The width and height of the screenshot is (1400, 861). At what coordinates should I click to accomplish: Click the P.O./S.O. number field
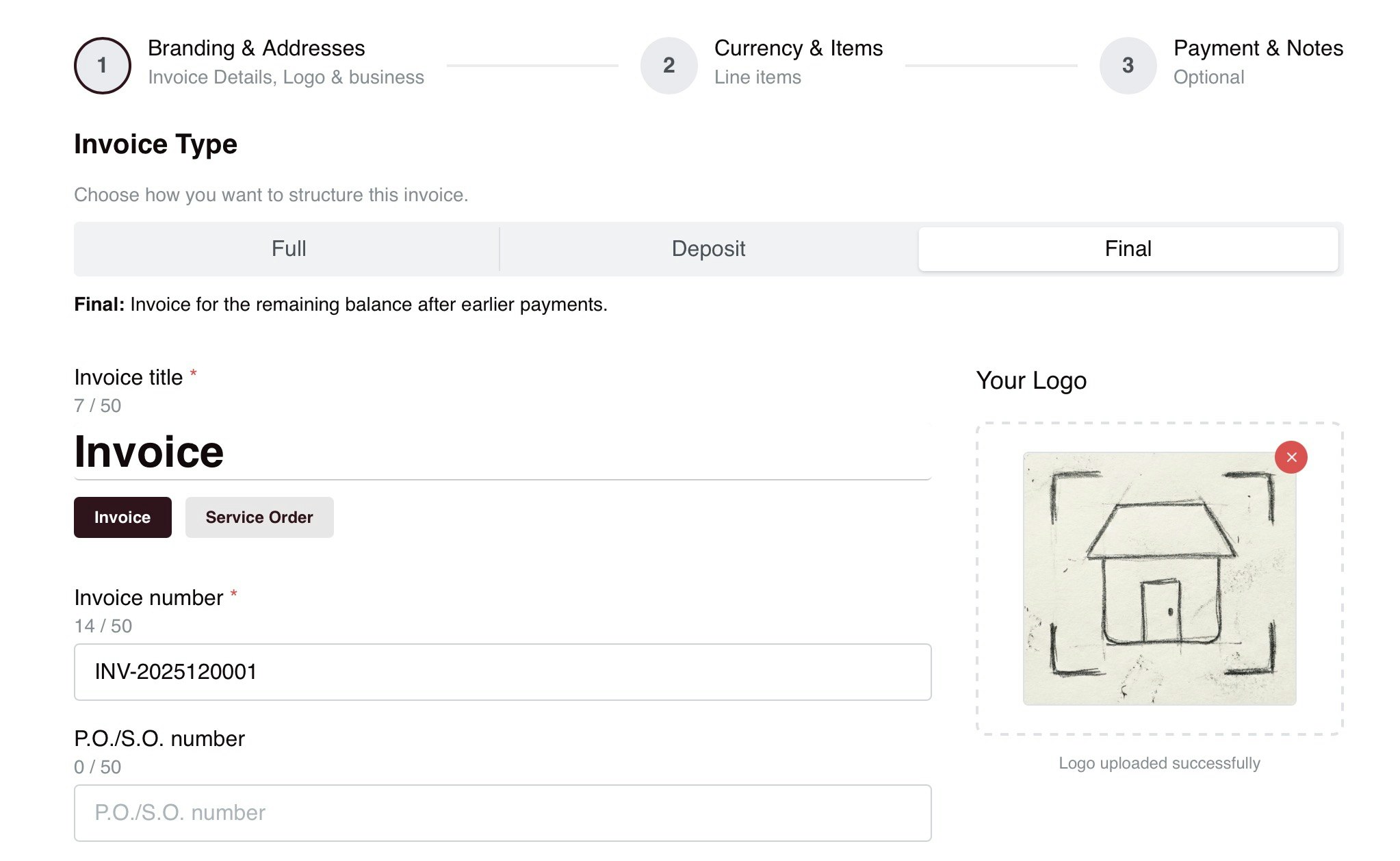pos(502,812)
